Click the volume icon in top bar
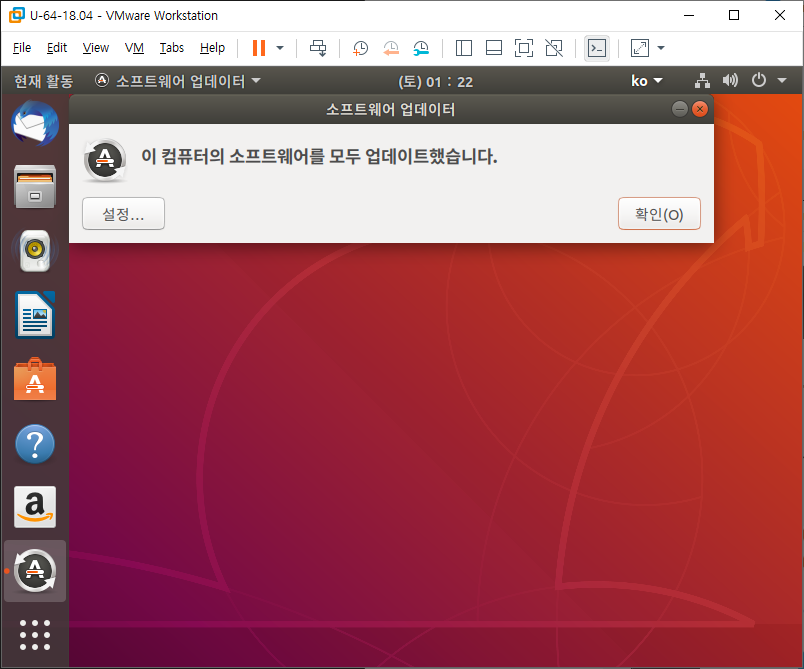 click(730, 80)
